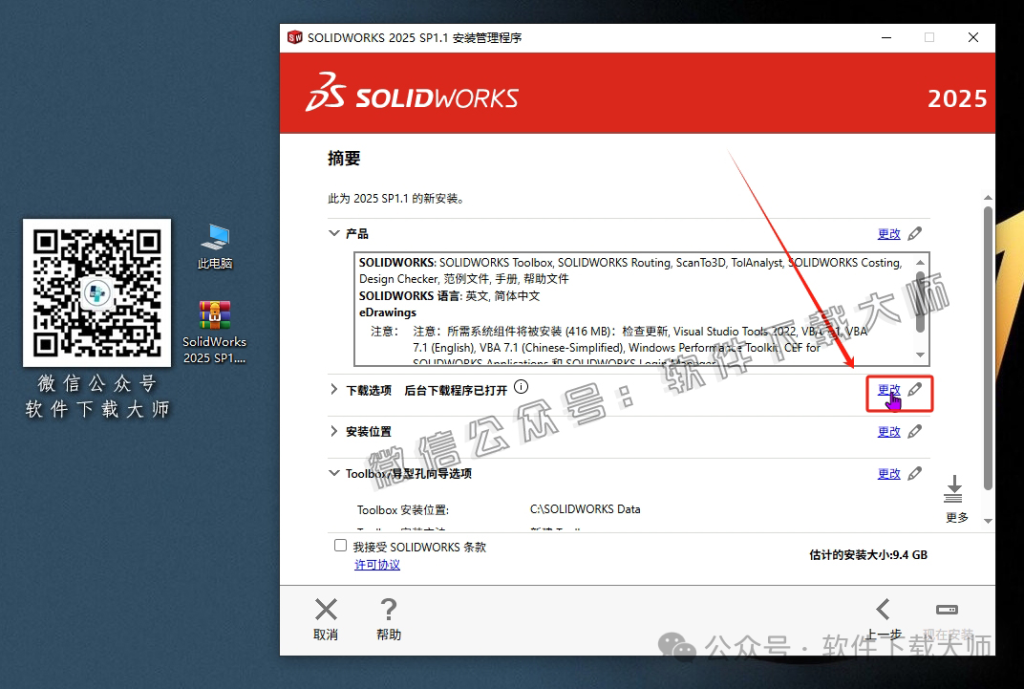This screenshot has width=1024, height=689.
Task: Collapse the 产品 summary section
Action: click(x=333, y=233)
